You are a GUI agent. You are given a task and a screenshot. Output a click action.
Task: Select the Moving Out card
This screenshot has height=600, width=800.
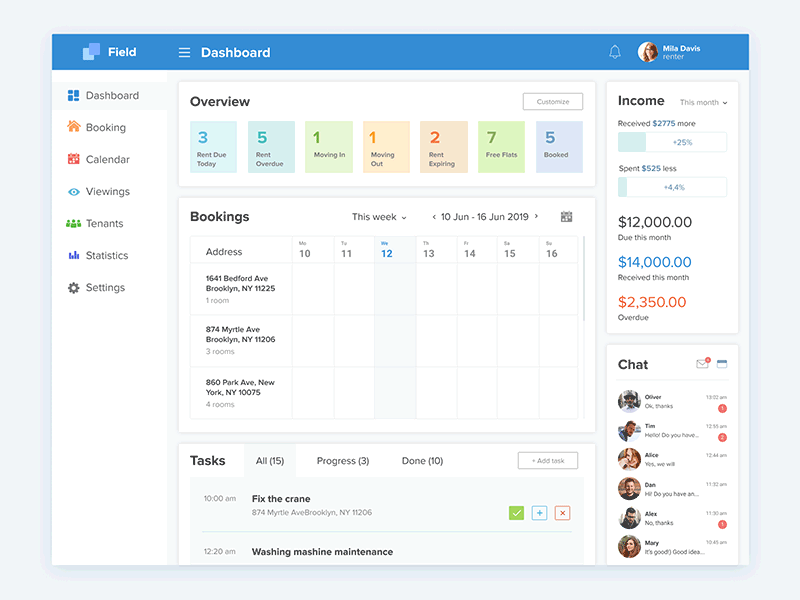click(386, 147)
